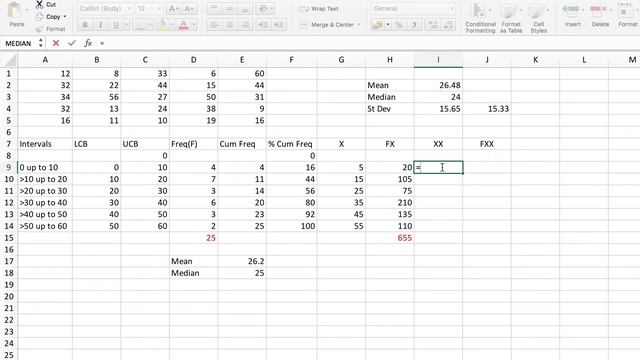The image size is (640, 360).
Task: Increase font size with the larger A button
Action: click(173, 9)
